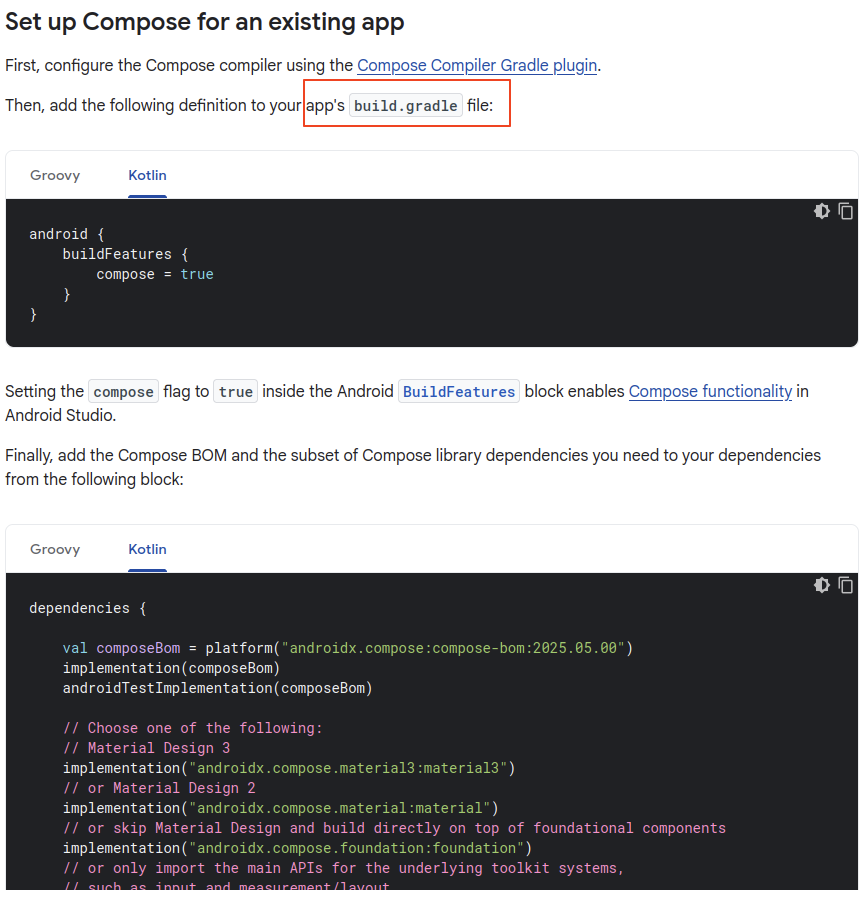Select the true flag code chip
Image resolution: width=865 pixels, height=898 pixels.
235,391
